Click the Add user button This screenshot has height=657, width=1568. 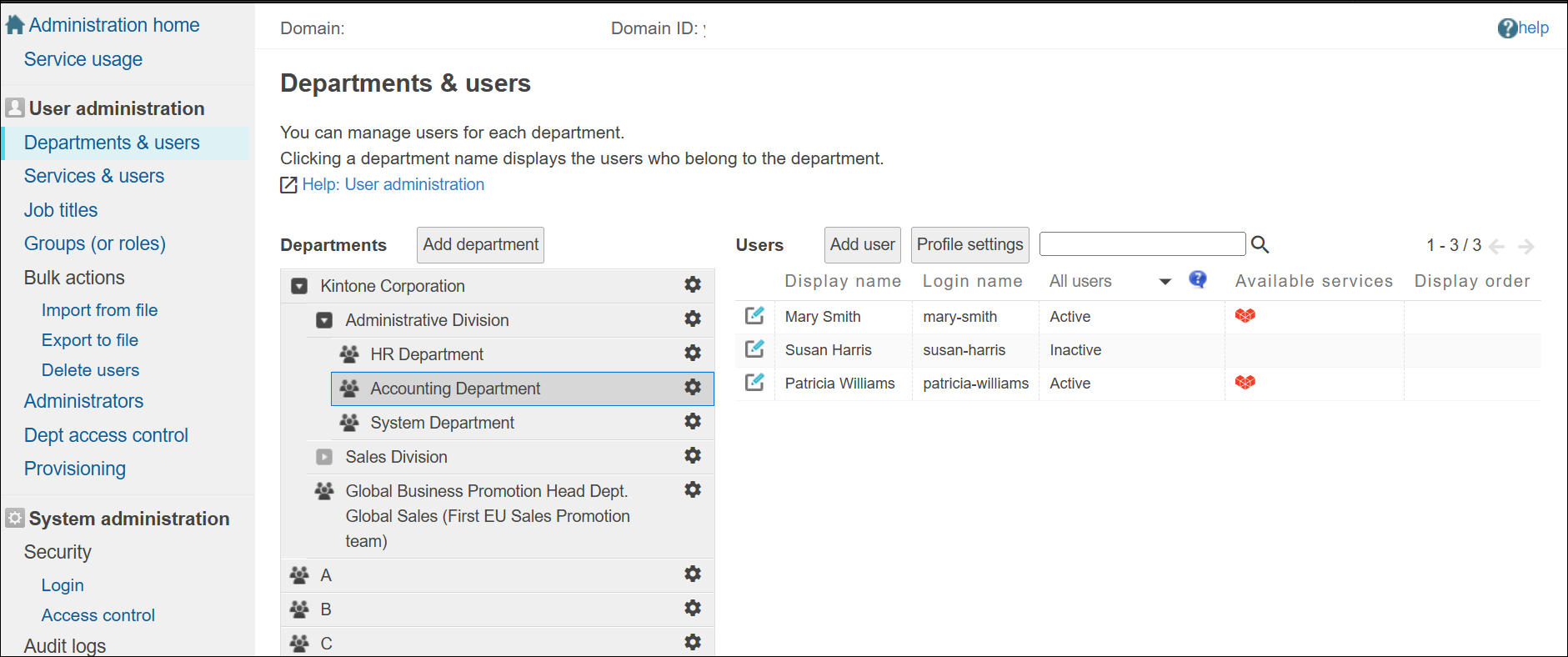[x=862, y=244]
